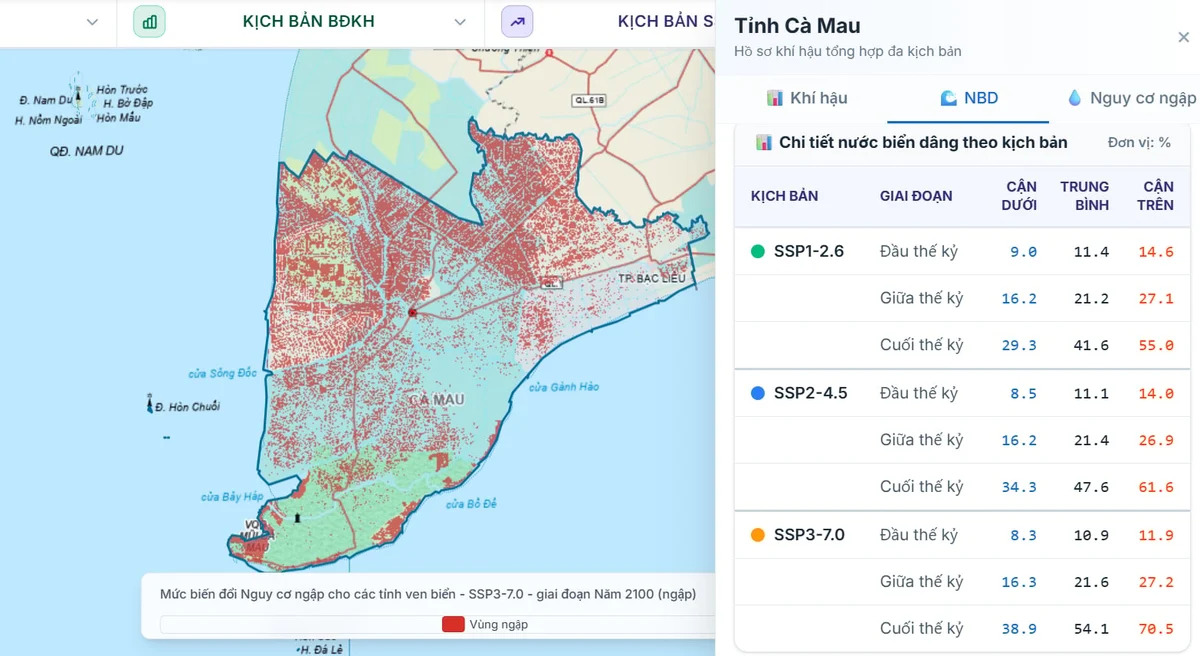1200x656 pixels.
Task: Click the value 41.6 in the table
Action: point(1091,345)
